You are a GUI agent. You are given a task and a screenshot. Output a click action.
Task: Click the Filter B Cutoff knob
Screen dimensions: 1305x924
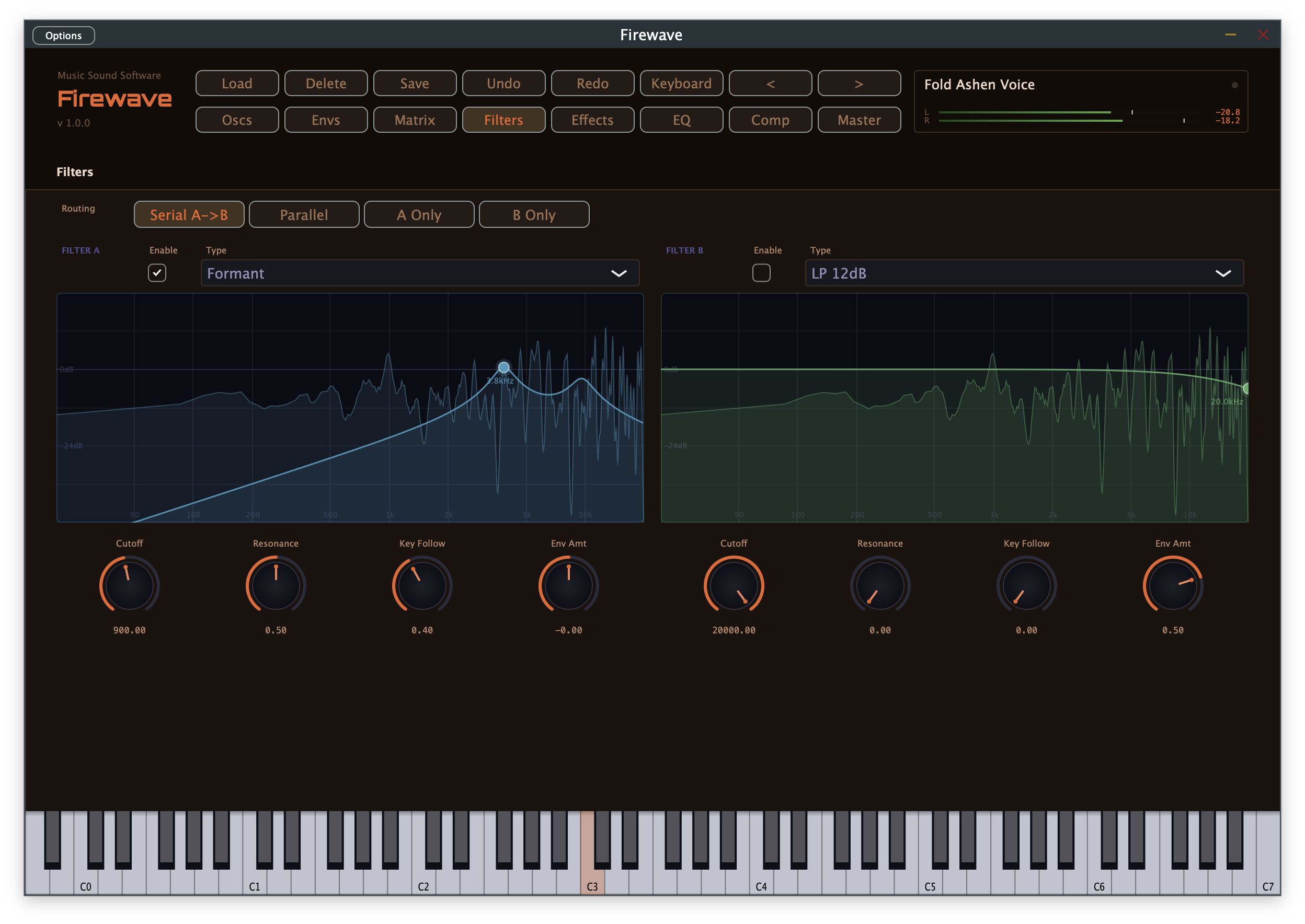pos(734,585)
